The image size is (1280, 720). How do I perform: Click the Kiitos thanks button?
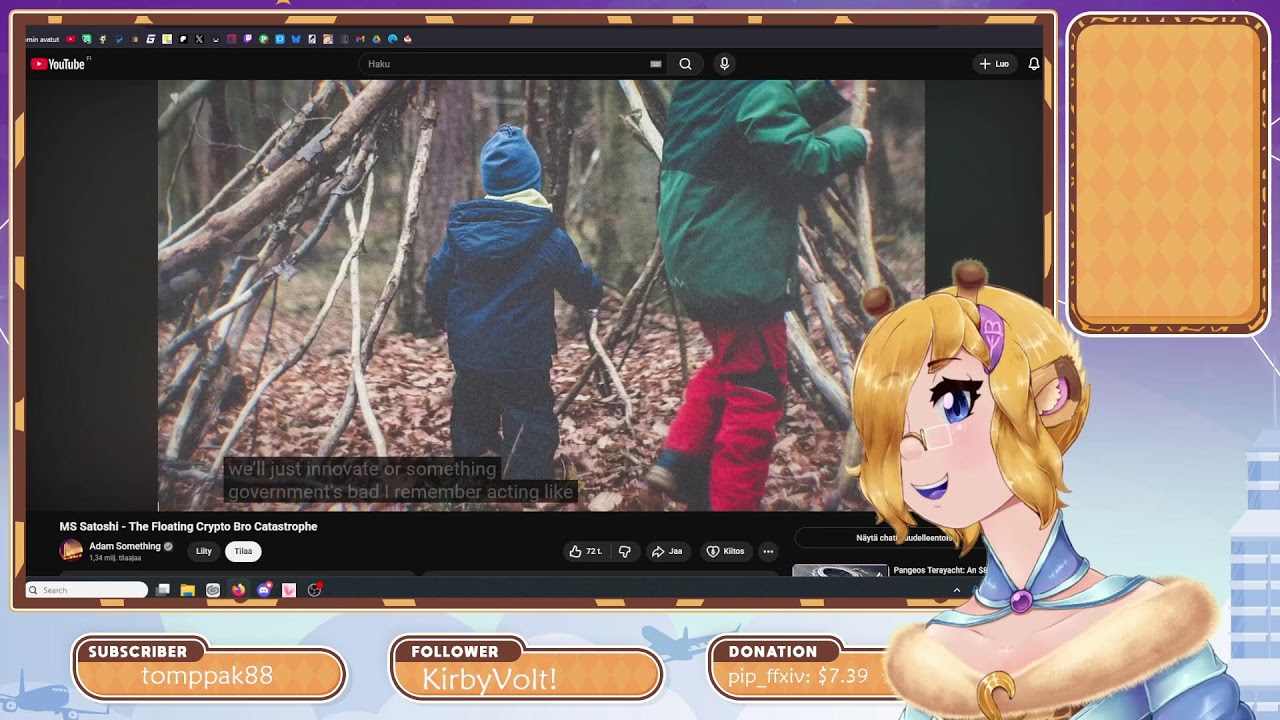pos(725,551)
